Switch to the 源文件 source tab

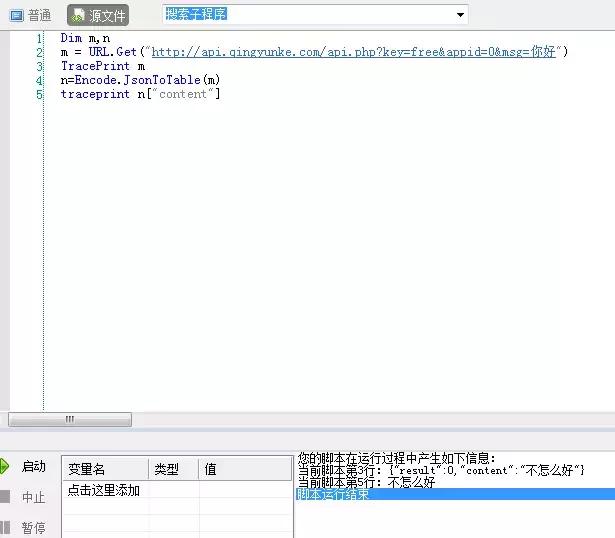pyautogui.click(x=98, y=16)
